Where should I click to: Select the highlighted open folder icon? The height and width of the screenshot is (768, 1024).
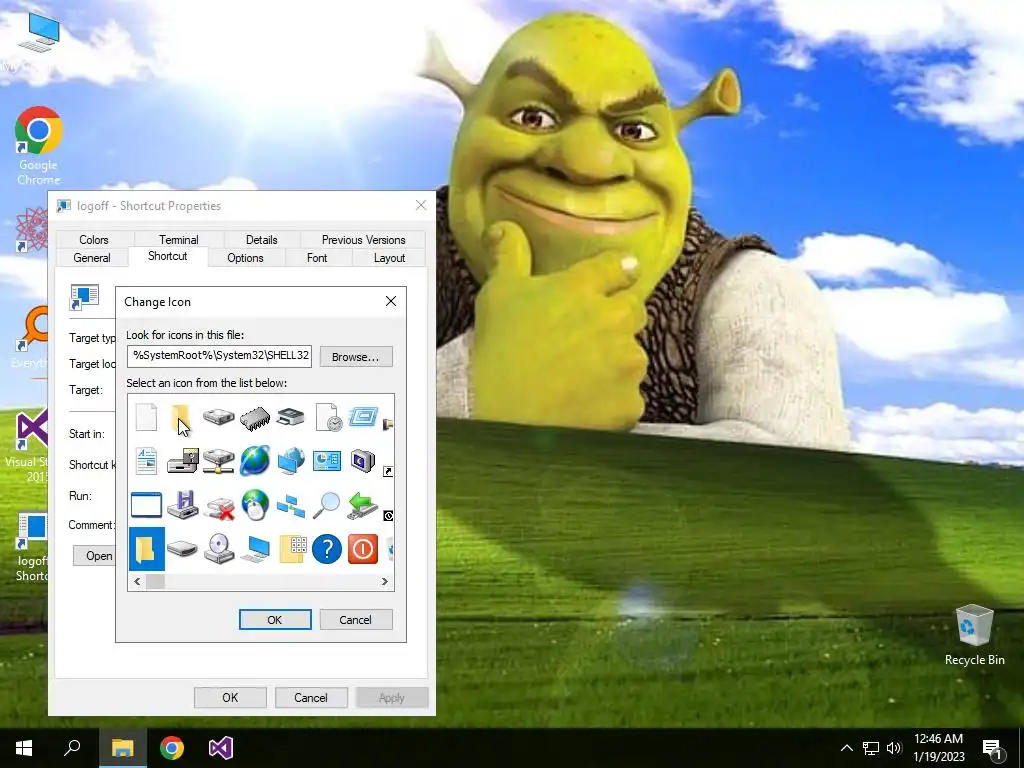pyautogui.click(x=146, y=549)
